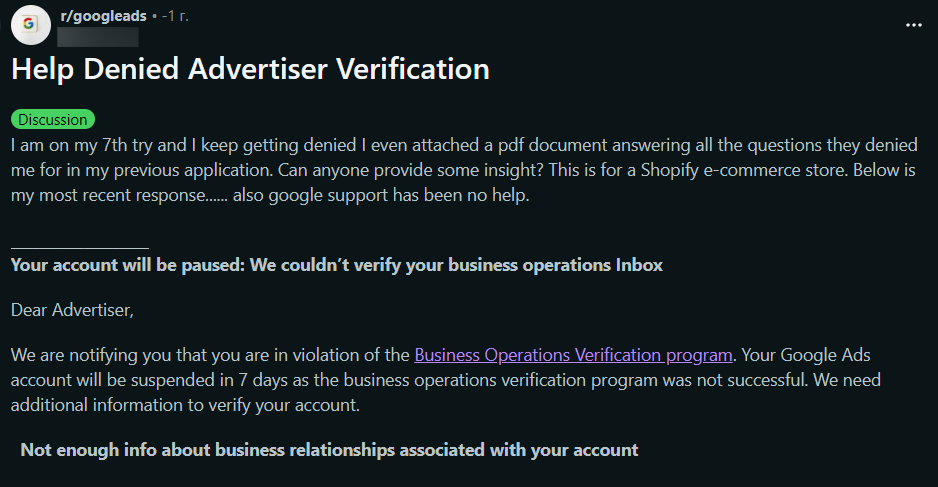This screenshot has width=938, height=487.
Task: Click 'additional information to verify your account' text
Action: click(x=185, y=405)
